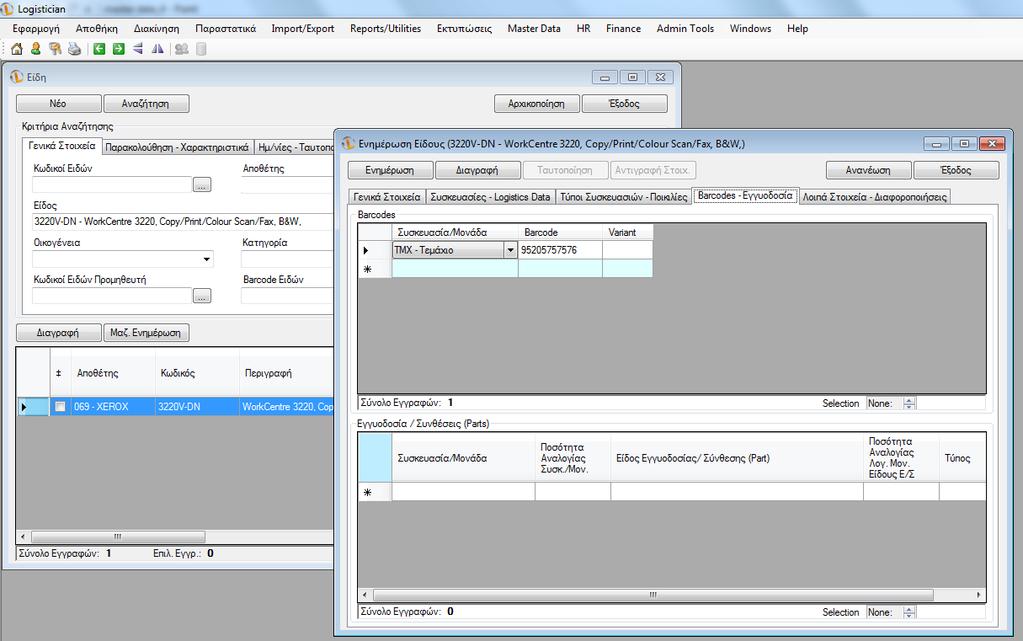Click the keys icon in the toolbar

click(x=55, y=49)
